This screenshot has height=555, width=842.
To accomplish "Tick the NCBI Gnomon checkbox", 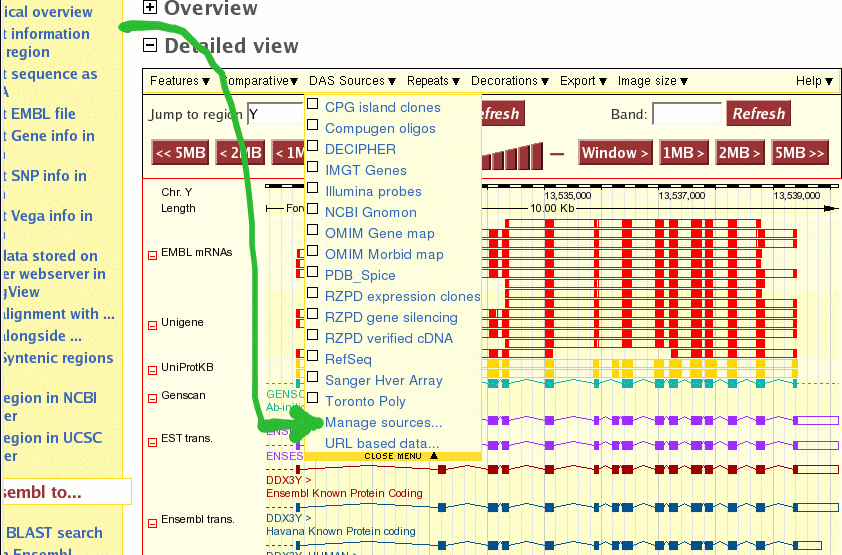I will (313, 208).
